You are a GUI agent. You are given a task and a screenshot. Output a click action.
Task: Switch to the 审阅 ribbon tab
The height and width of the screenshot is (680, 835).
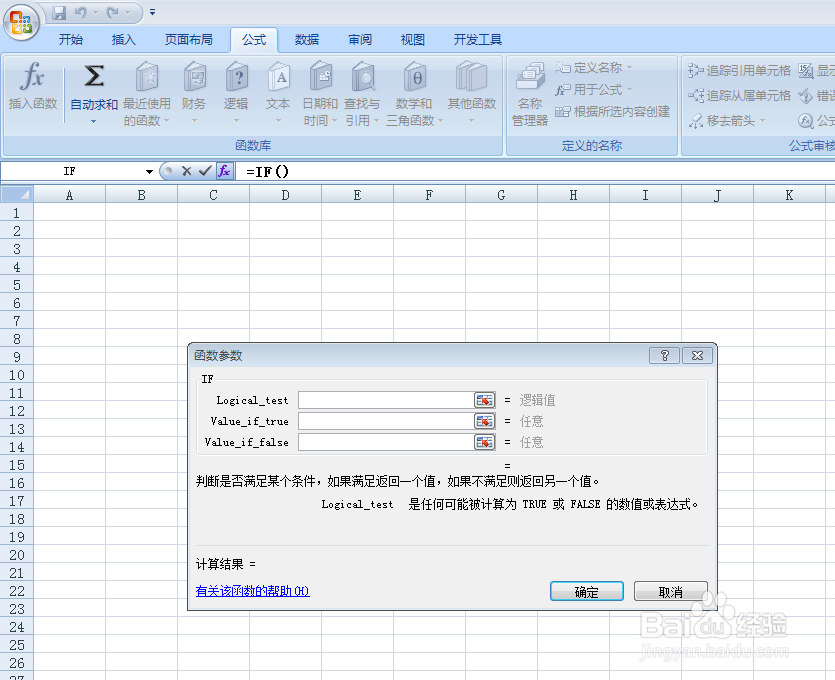[360, 39]
